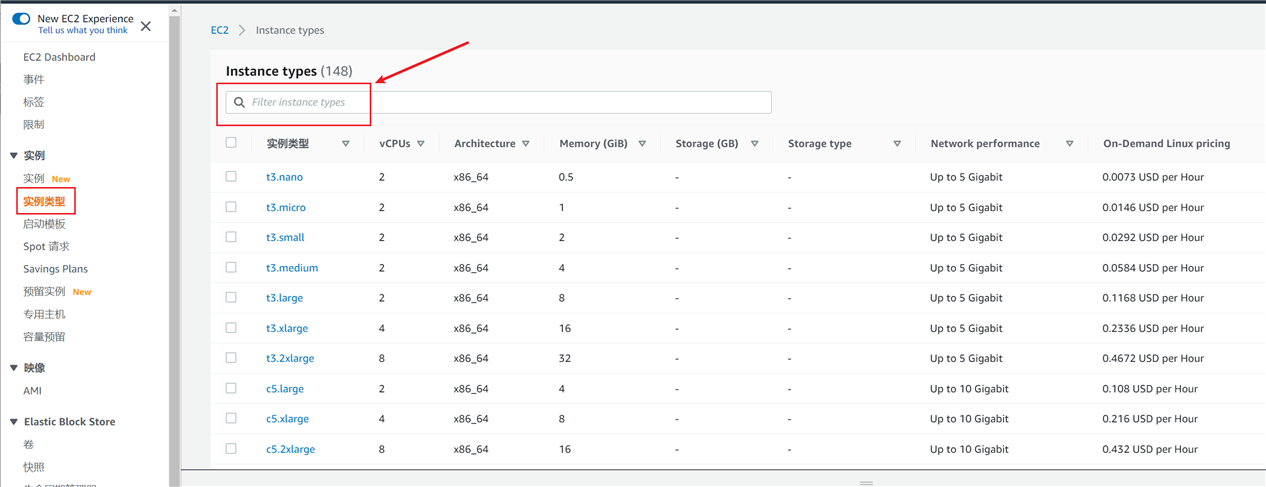The height and width of the screenshot is (487, 1266).
Task: Open 预留实例 in the sidebar
Action: click(44, 292)
